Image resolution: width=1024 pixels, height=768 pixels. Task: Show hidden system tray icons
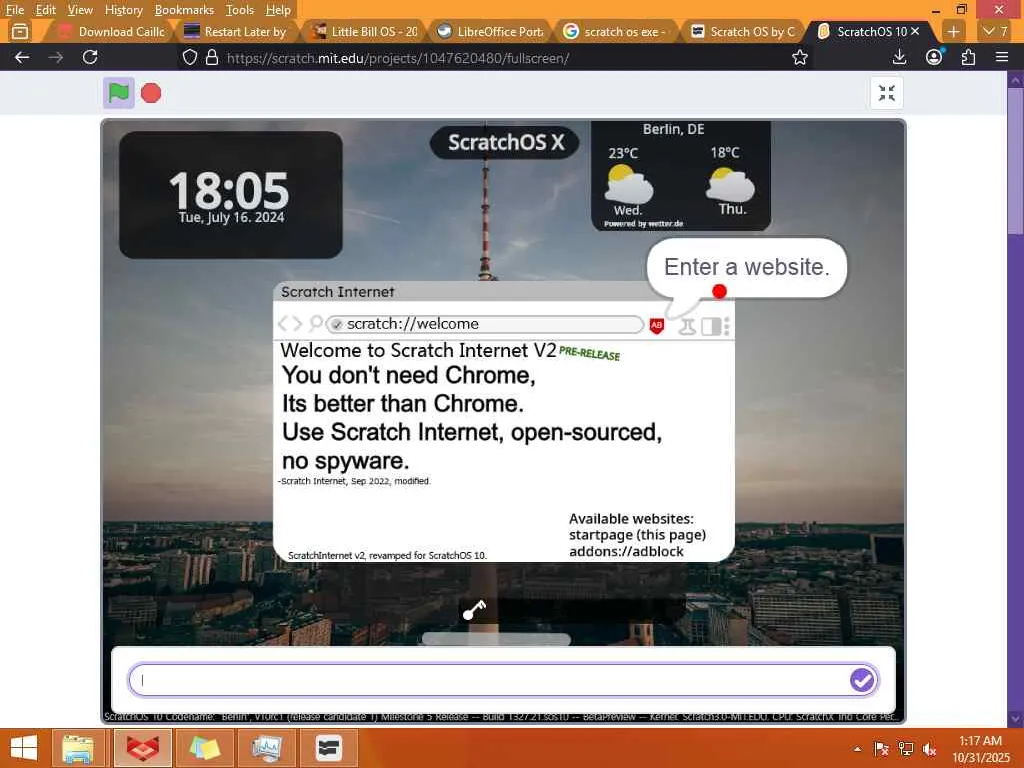857,749
